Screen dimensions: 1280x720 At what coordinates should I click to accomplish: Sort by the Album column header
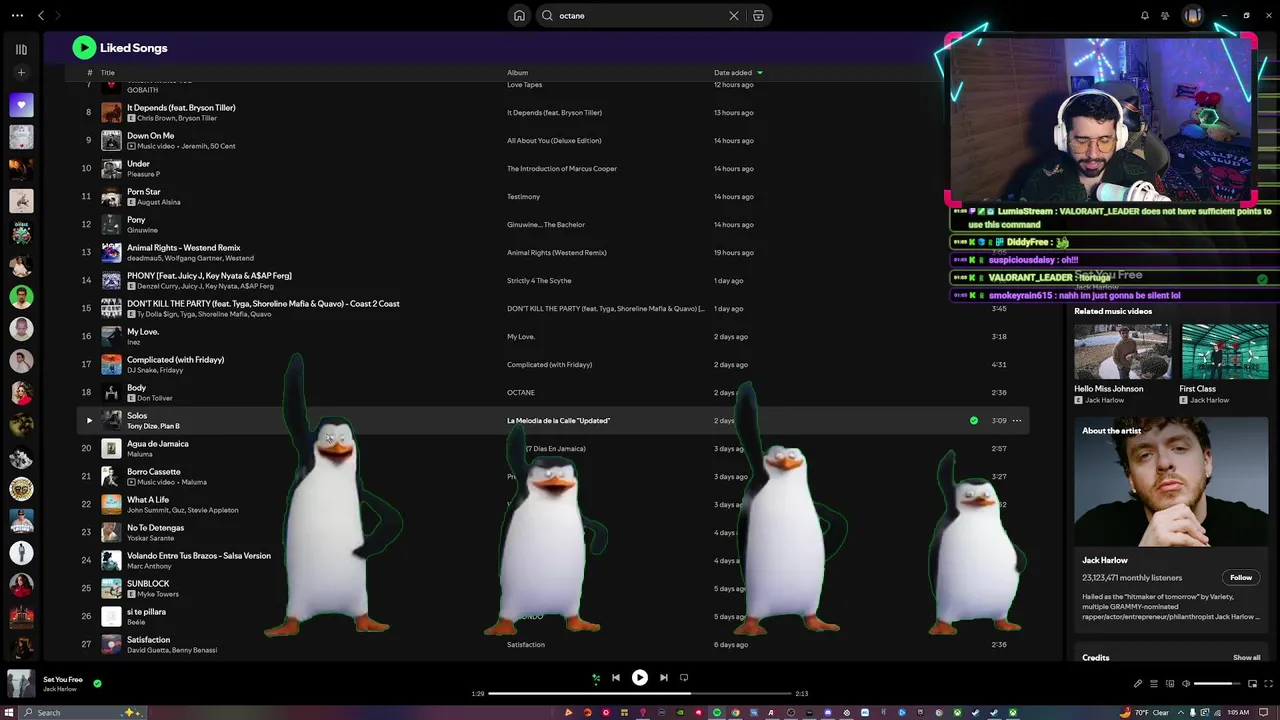pos(517,73)
